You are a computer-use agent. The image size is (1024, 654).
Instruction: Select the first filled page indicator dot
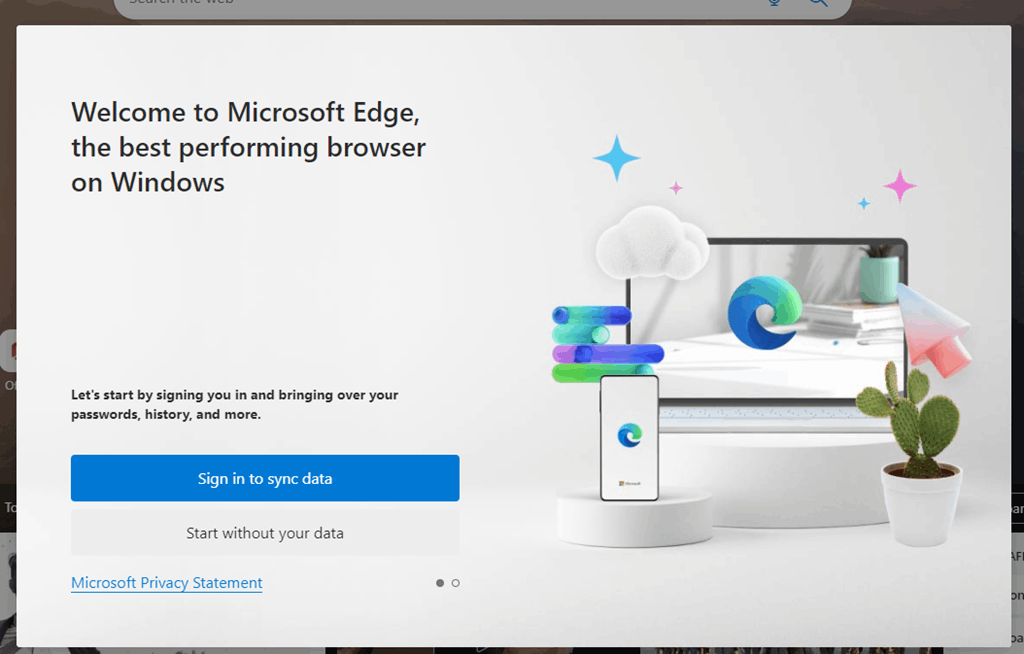440,583
